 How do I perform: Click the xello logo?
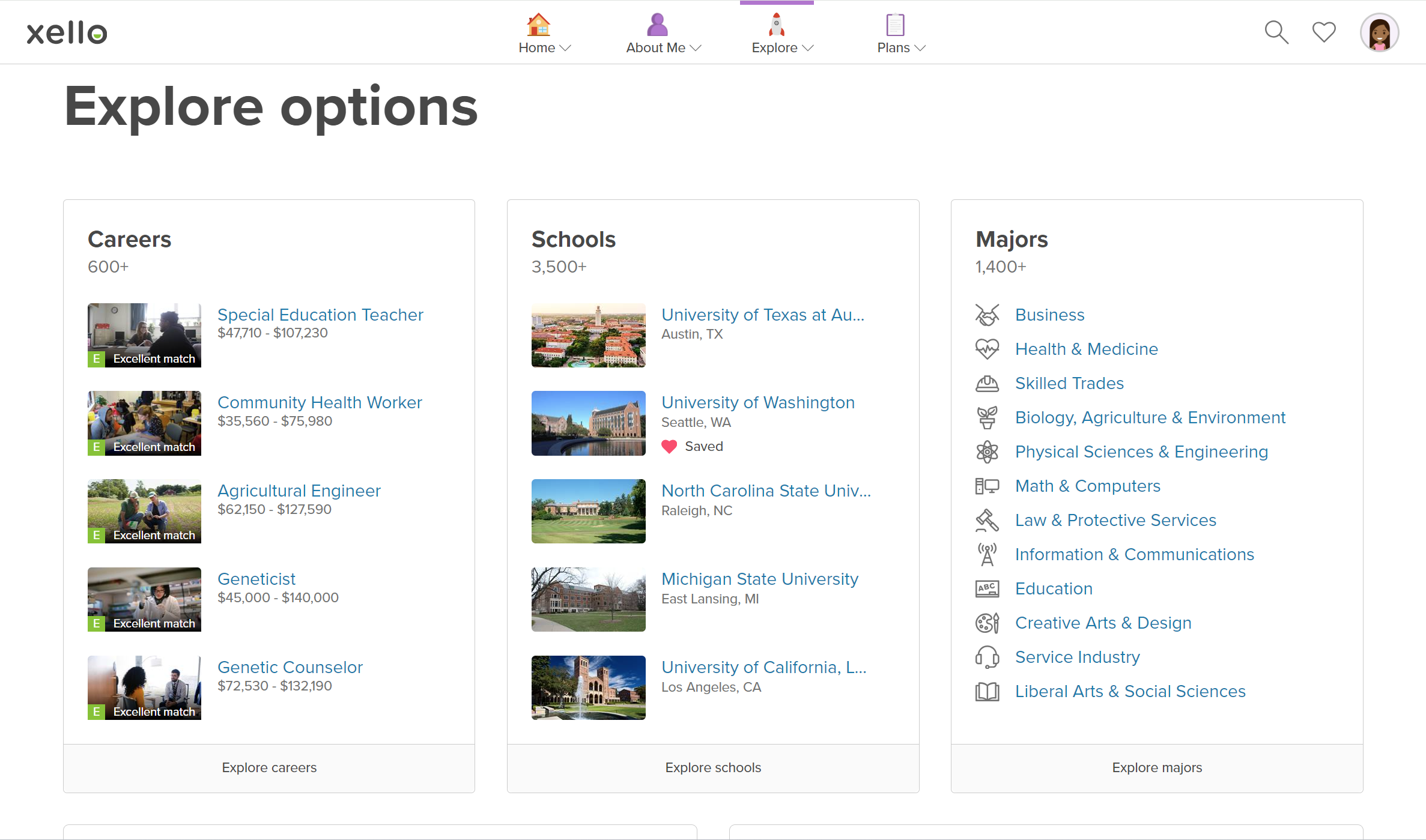point(67,32)
